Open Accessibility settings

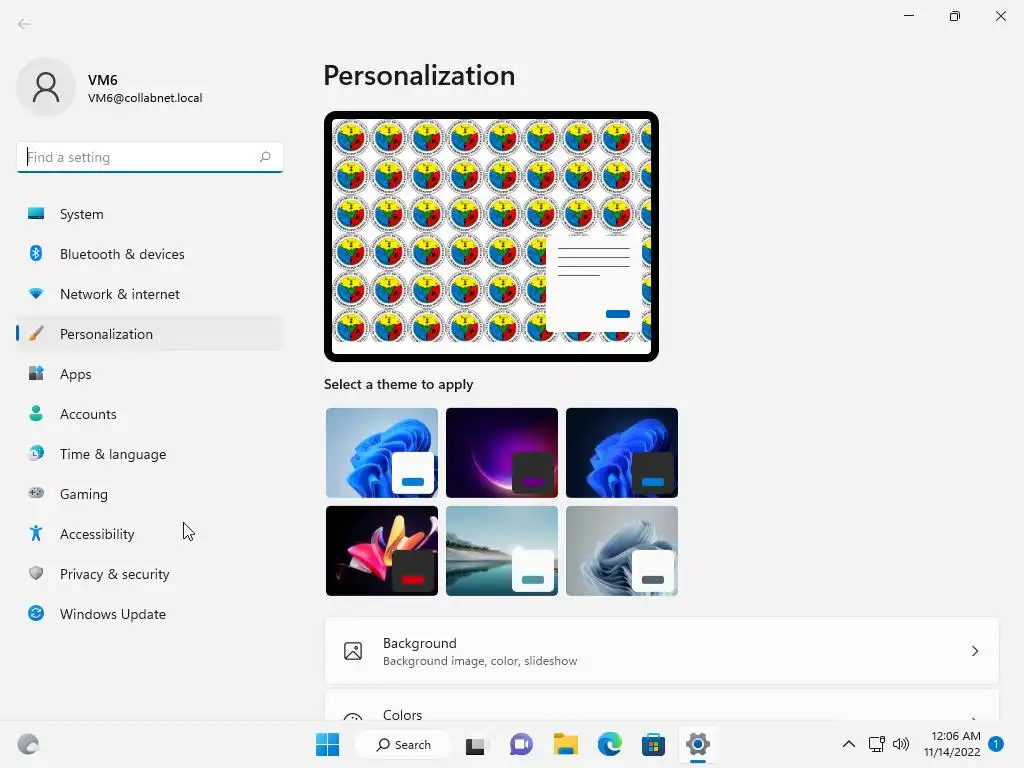[150, 534]
